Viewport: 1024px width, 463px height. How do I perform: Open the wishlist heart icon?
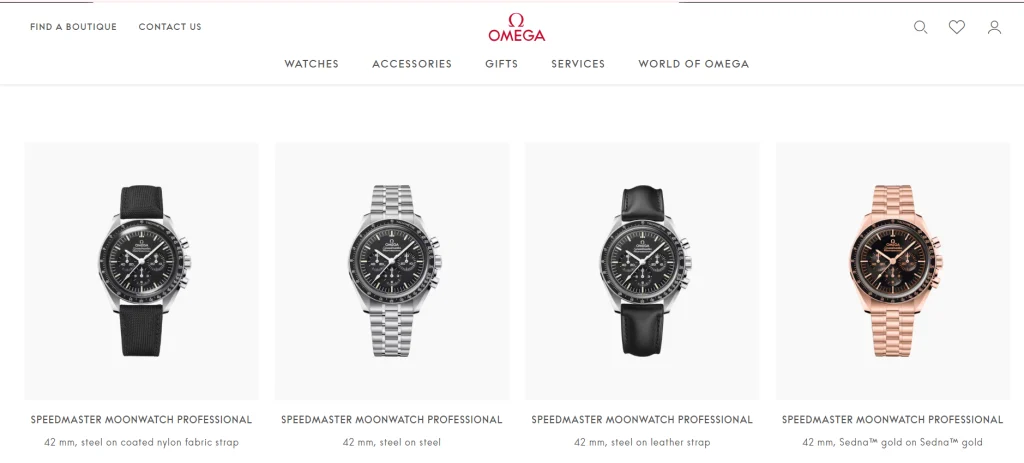957,27
